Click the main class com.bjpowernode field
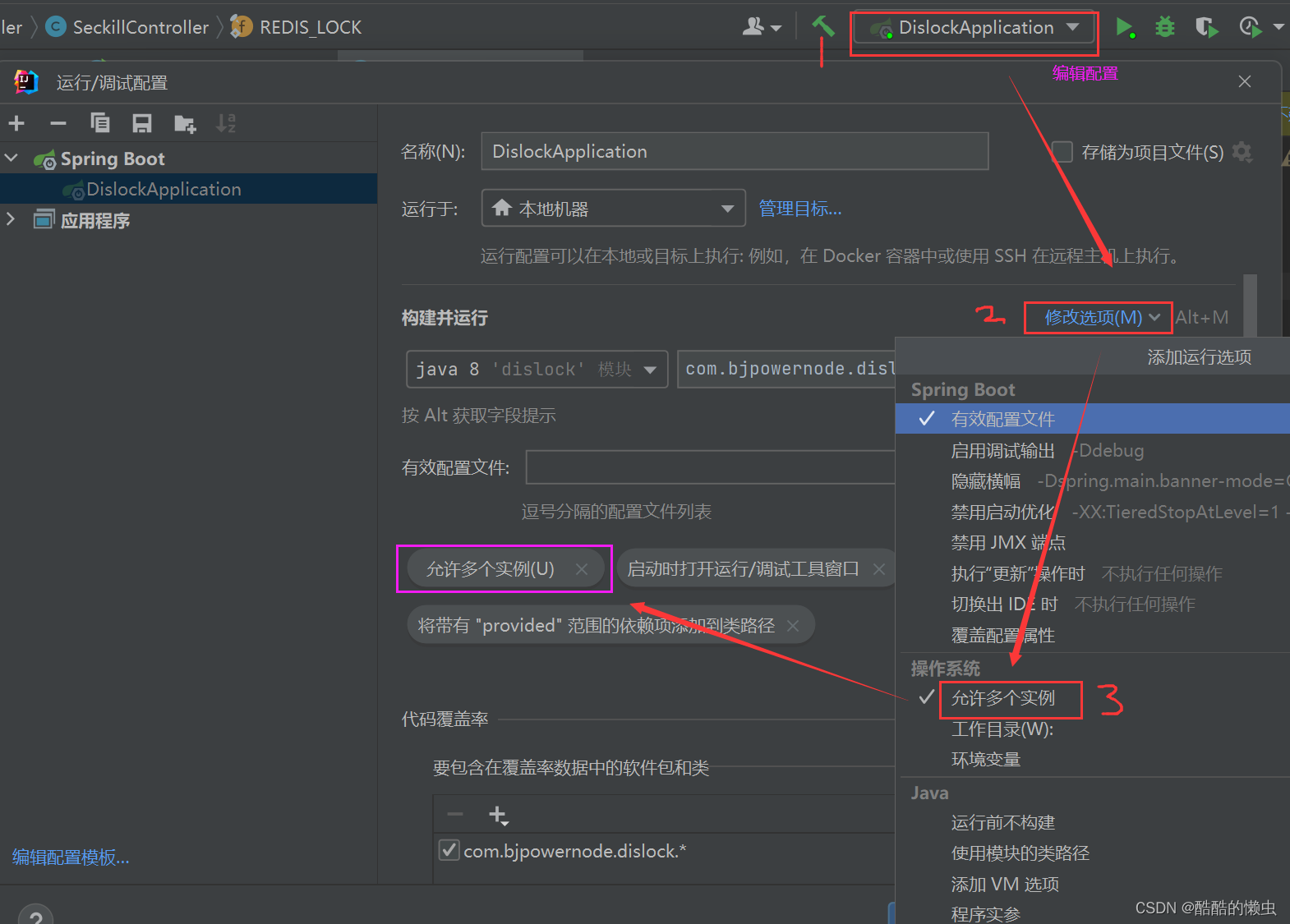1290x924 pixels. [787, 369]
